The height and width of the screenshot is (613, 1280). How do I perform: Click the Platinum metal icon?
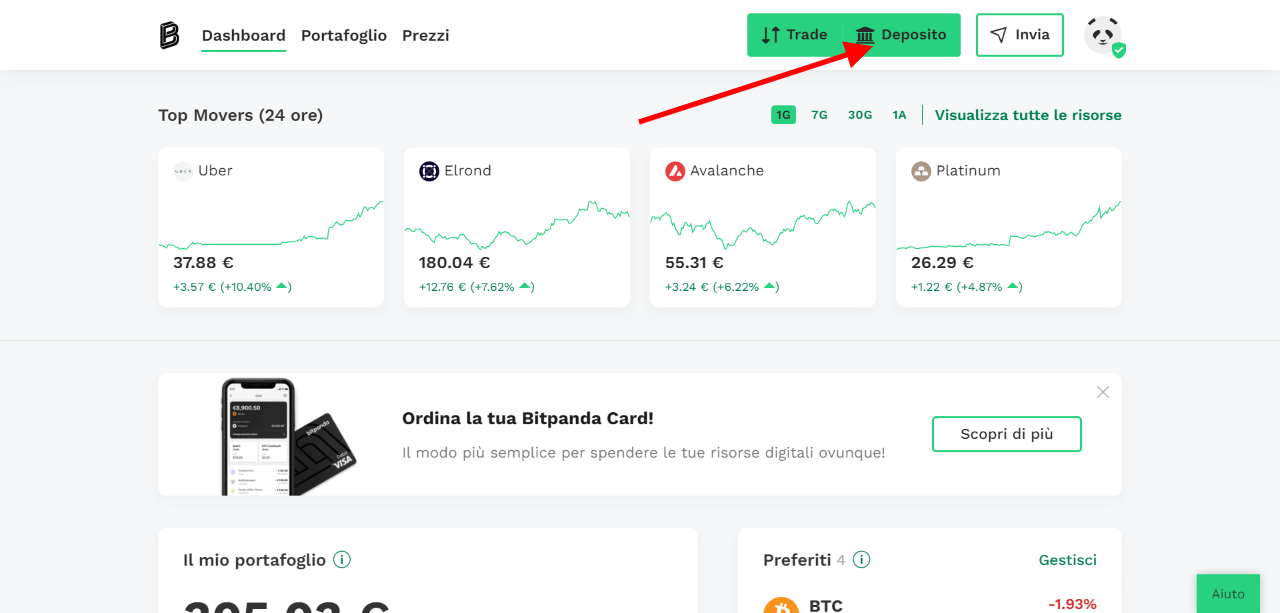pos(921,171)
